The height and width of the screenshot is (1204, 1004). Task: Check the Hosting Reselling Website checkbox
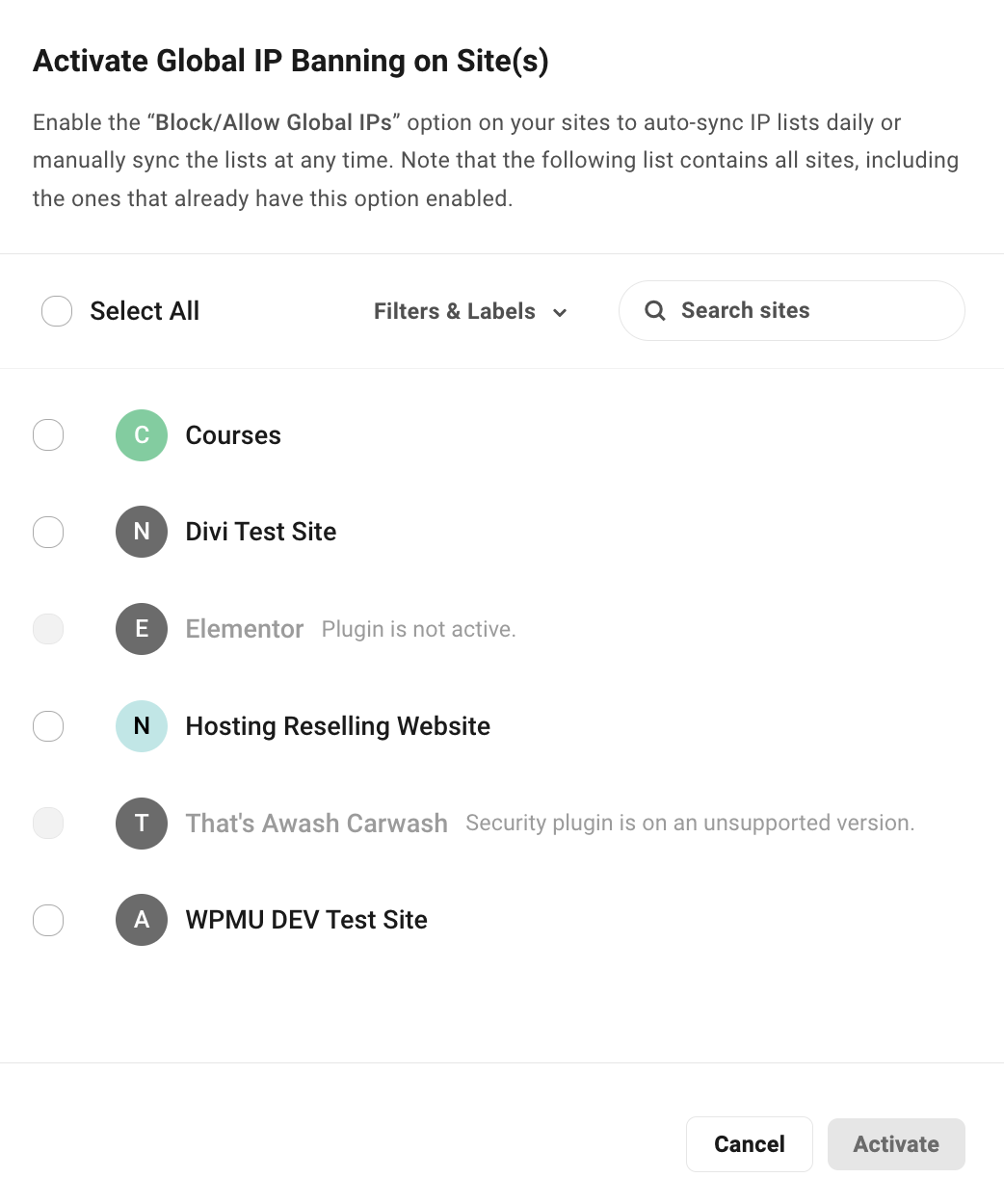point(48,726)
